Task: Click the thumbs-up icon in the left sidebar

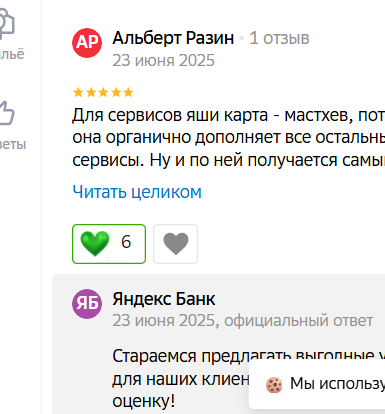Action: (7, 113)
